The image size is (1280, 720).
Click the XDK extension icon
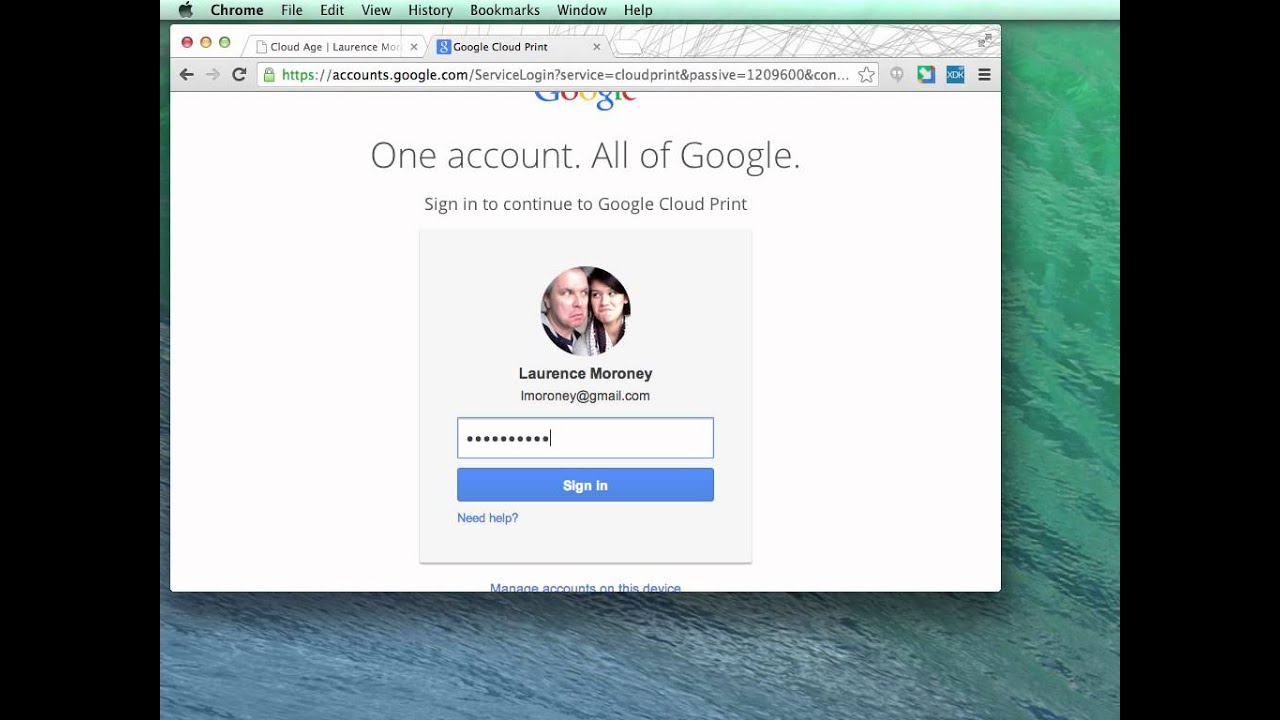coord(955,75)
